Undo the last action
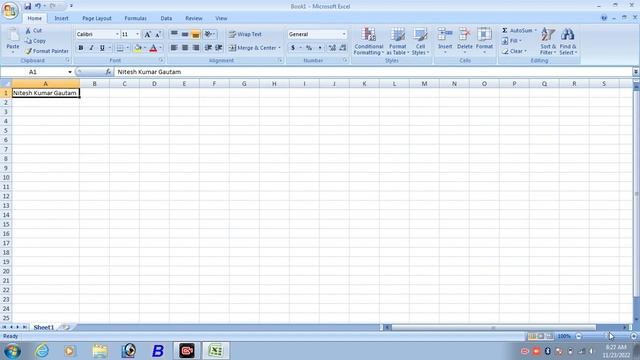The height and width of the screenshot is (360, 640). pos(38,6)
